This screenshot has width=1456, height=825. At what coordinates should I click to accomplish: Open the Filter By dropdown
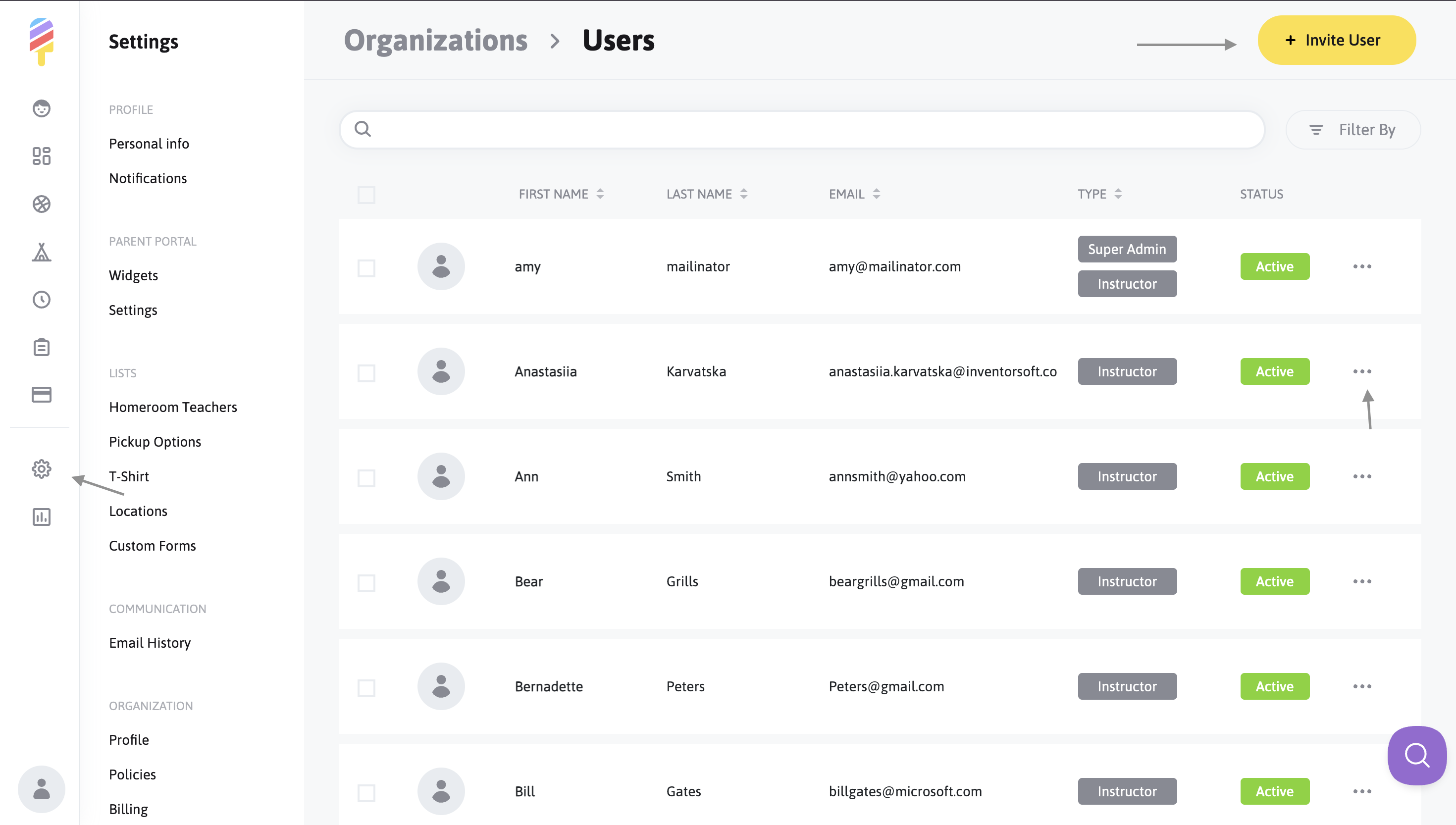tap(1353, 130)
